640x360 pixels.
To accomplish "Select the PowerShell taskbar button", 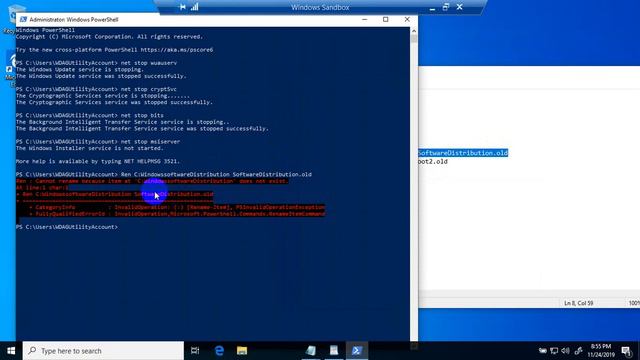I will [x=357, y=351].
